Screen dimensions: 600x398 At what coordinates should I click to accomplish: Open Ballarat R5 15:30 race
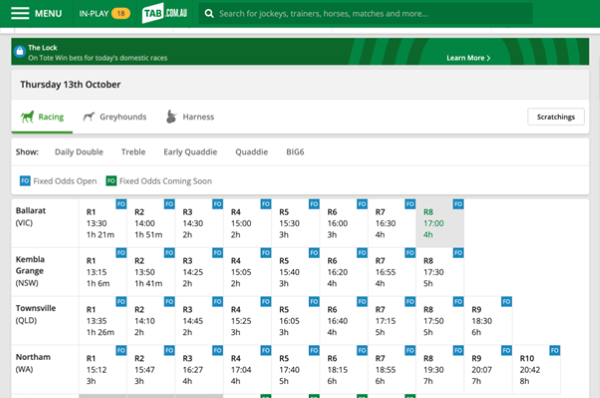(296, 223)
